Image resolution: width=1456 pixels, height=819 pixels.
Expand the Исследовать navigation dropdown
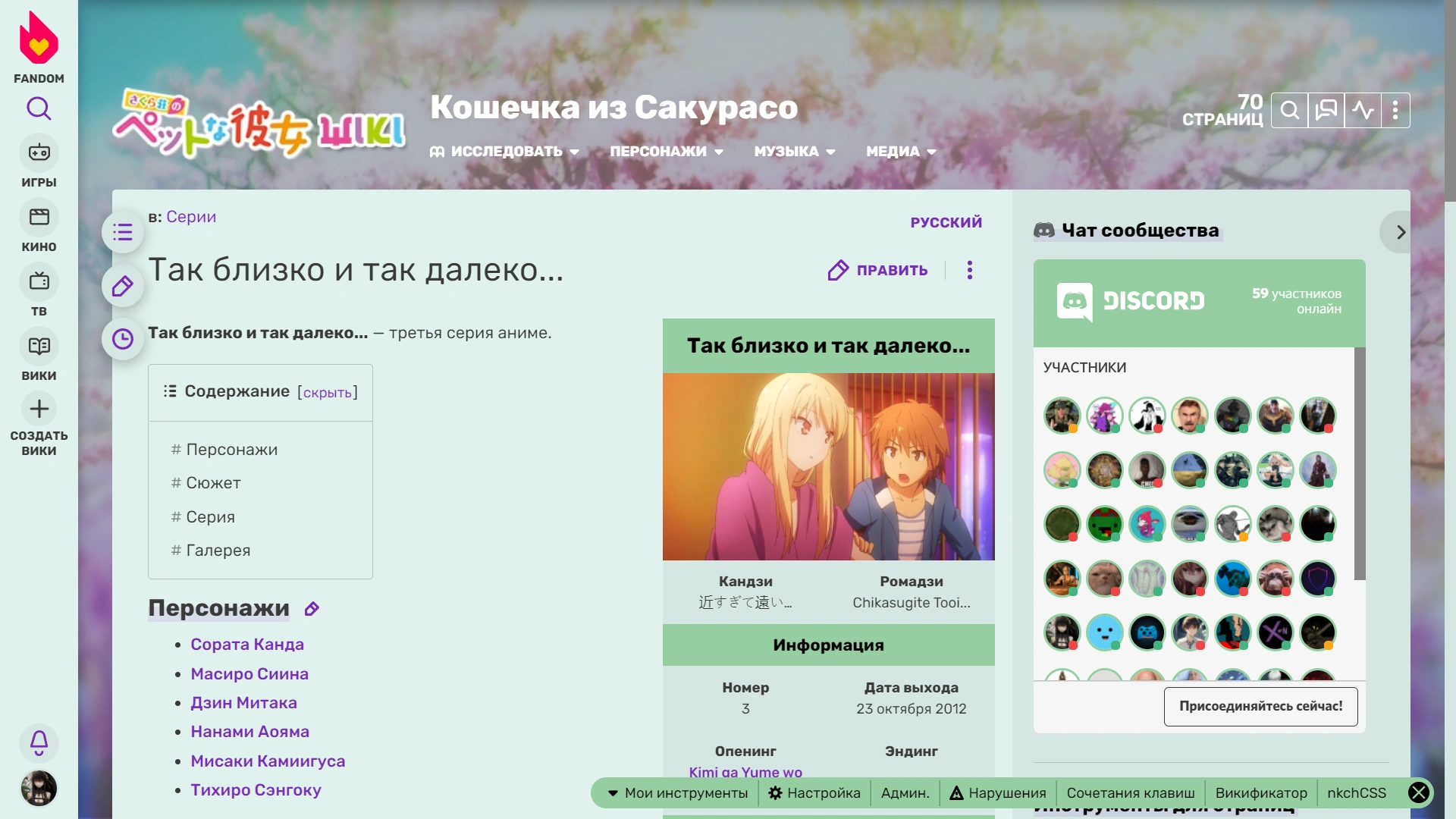click(505, 152)
